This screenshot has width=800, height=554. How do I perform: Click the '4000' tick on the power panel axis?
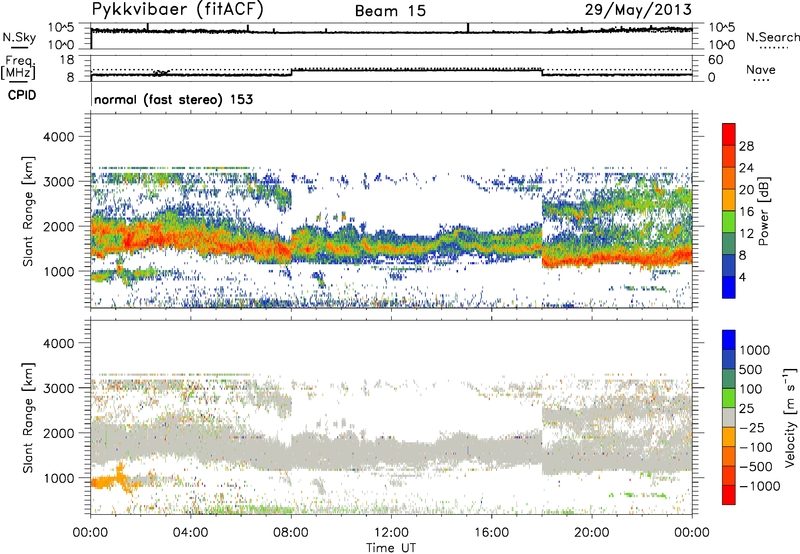point(58,137)
